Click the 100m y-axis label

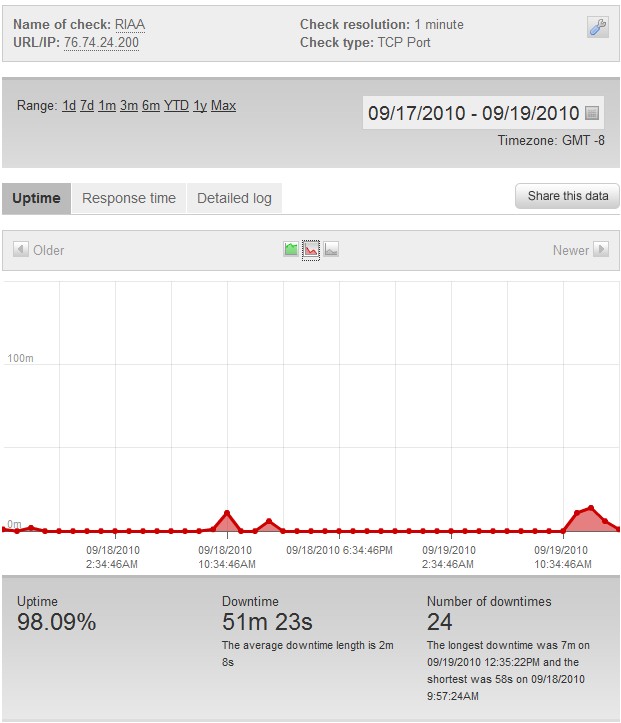20,358
